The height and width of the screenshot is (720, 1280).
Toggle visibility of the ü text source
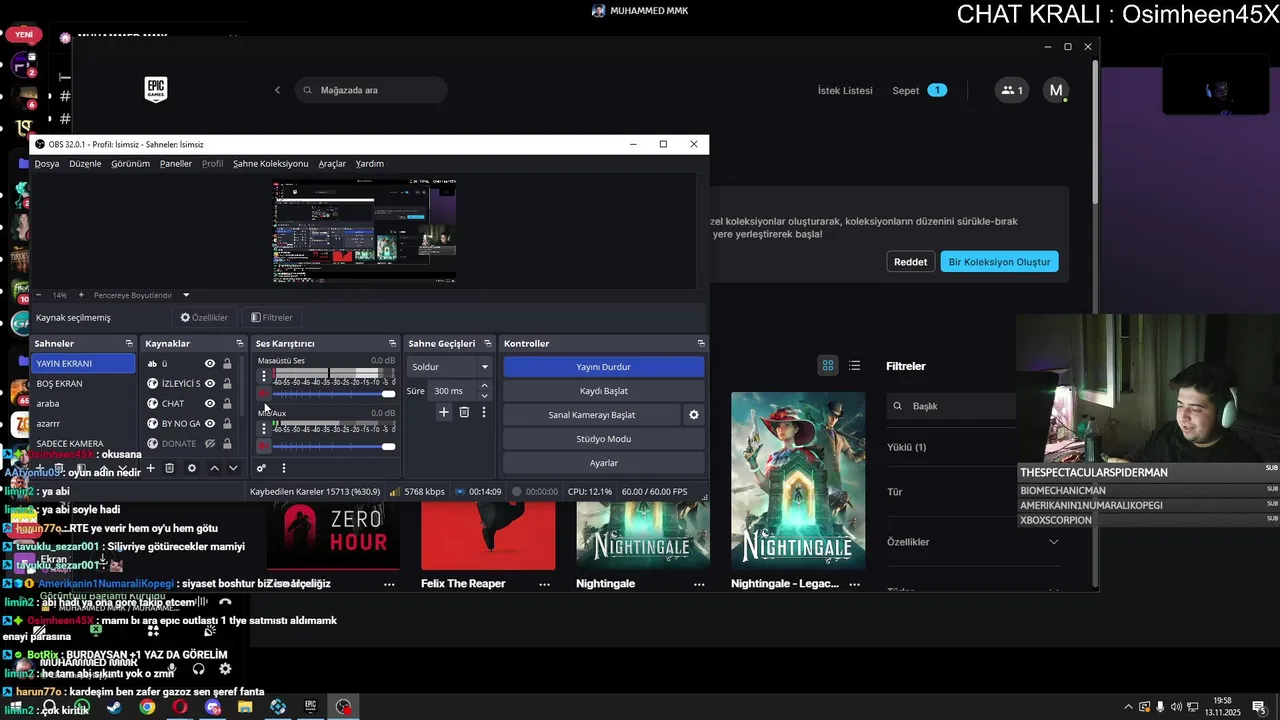pyautogui.click(x=210, y=364)
